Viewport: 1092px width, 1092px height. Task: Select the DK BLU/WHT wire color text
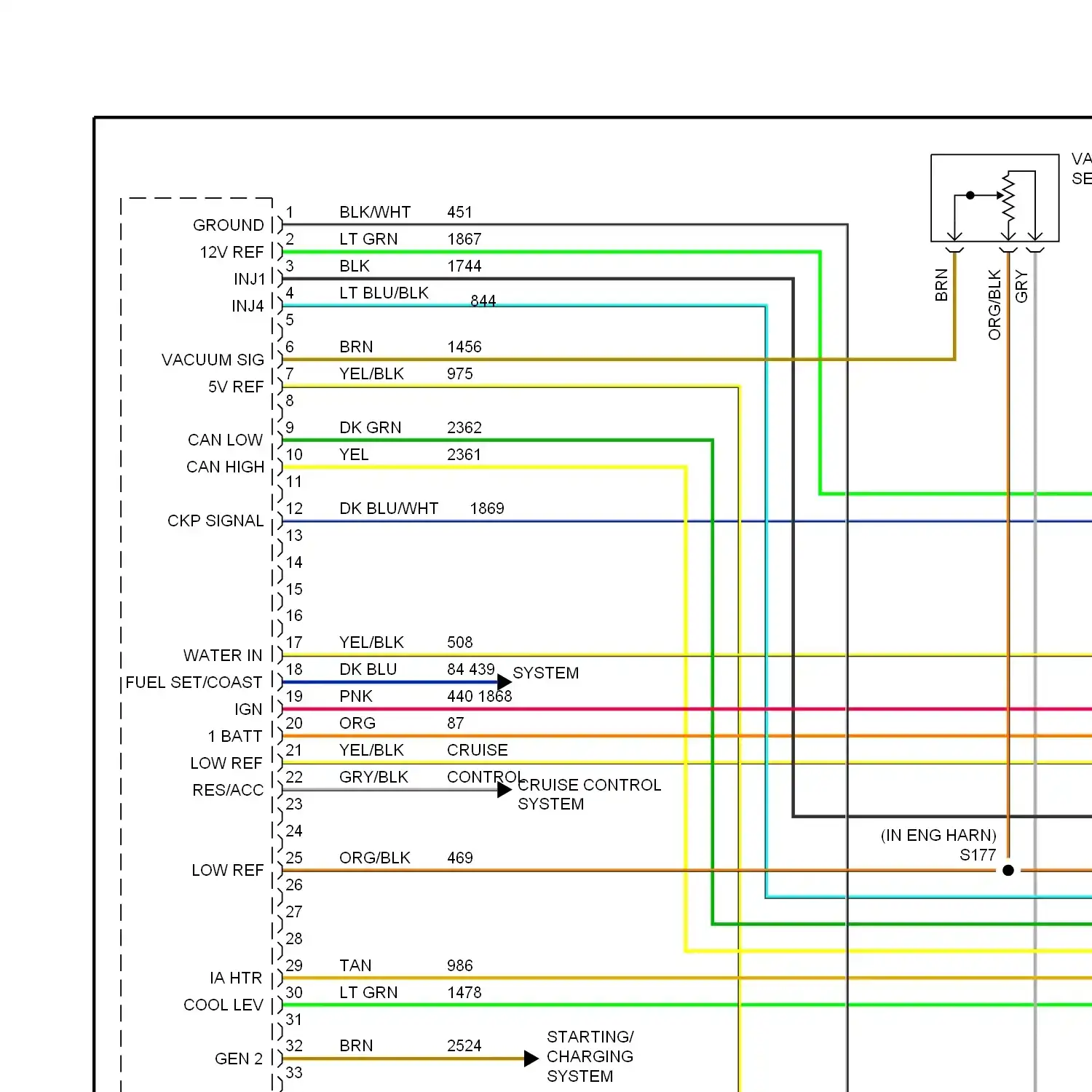tap(389, 508)
